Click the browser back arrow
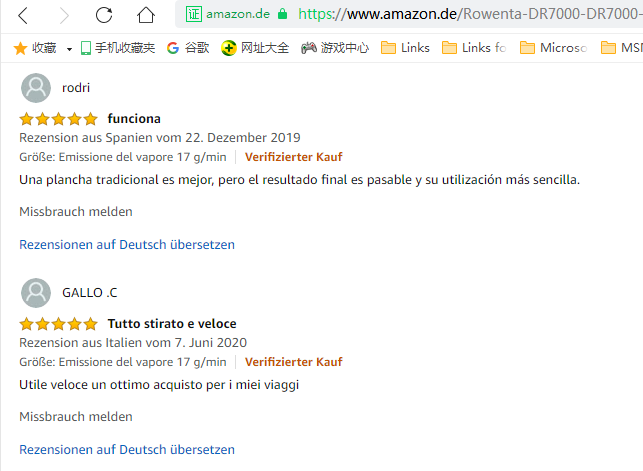This screenshot has width=643, height=471. click(24, 15)
